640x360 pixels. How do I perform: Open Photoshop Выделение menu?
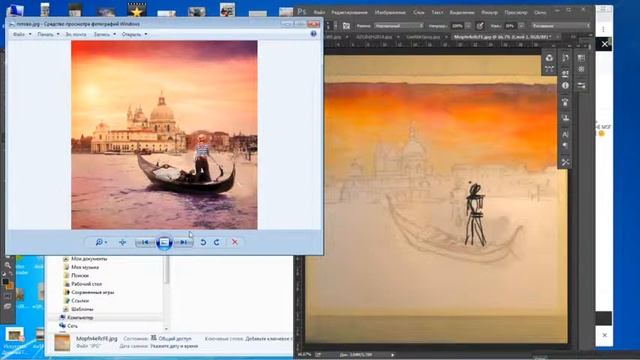462,12
